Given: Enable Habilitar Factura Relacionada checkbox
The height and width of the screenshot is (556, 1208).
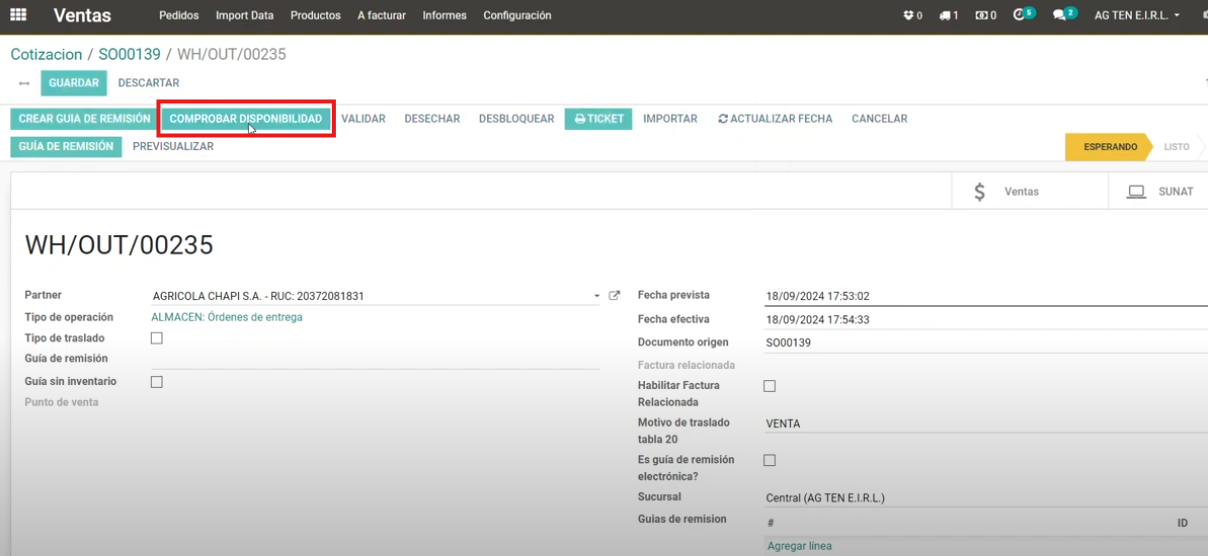Looking at the screenshot, I should pyautogui.click(x=769, y=386).
